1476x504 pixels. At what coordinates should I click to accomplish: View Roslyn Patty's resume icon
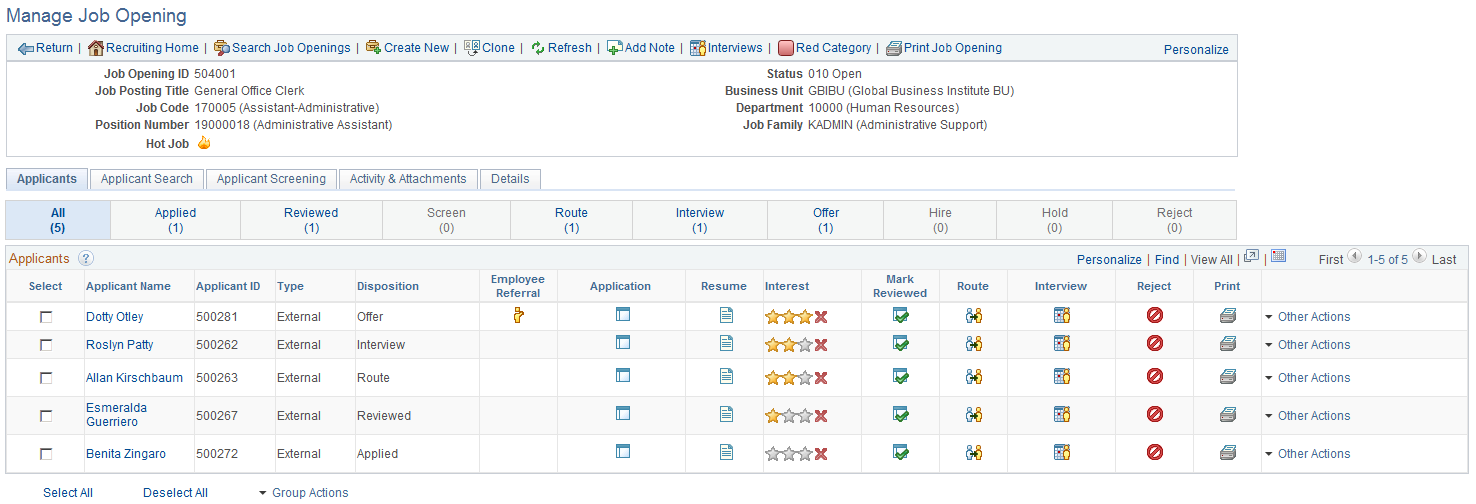point(726,343)
